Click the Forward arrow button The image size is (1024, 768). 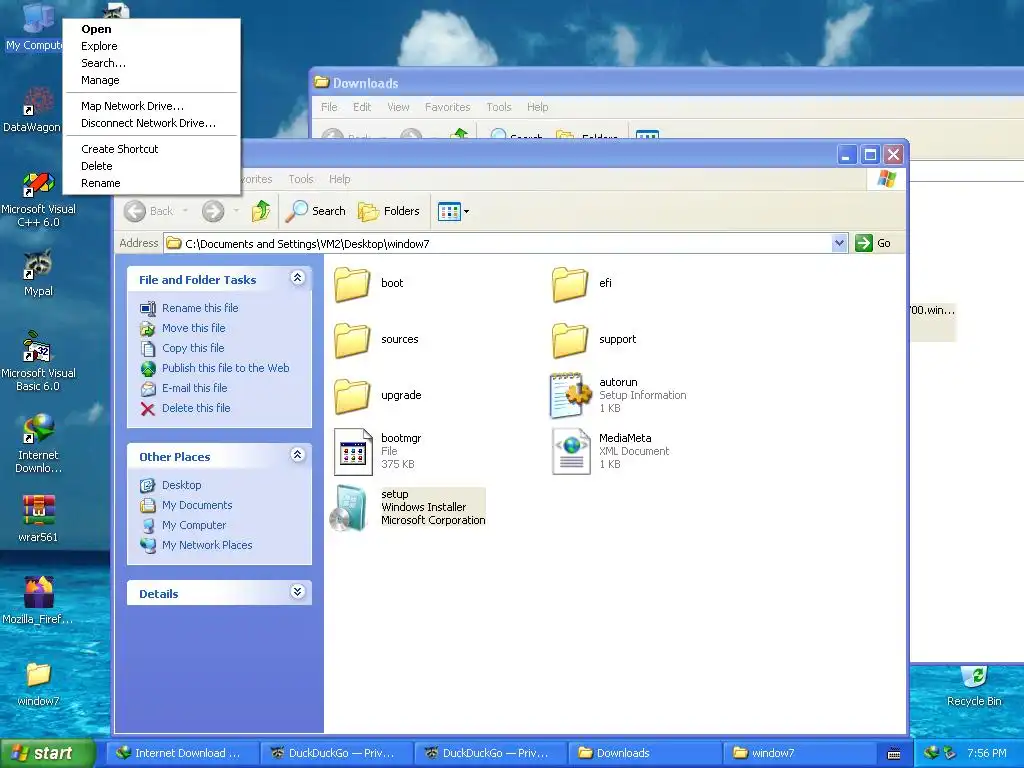[x=213, y=211]
